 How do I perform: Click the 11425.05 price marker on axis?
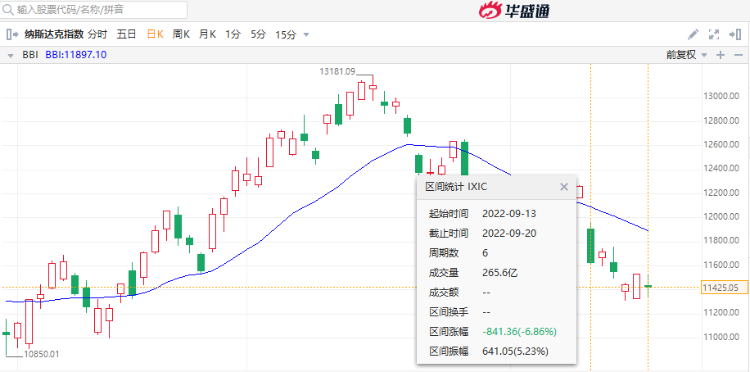pos(725,287)
